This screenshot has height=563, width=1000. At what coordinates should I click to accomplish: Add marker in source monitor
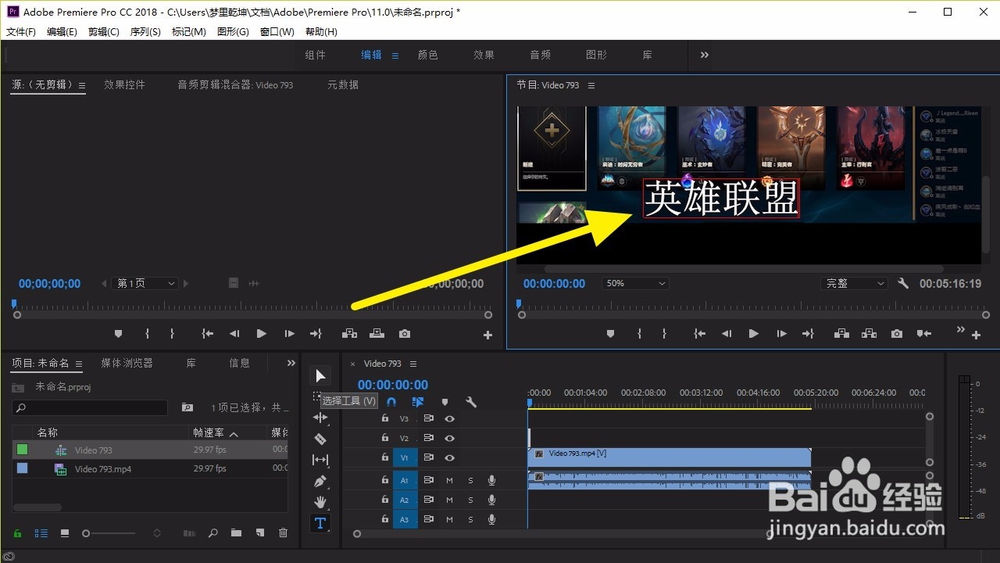118,333
